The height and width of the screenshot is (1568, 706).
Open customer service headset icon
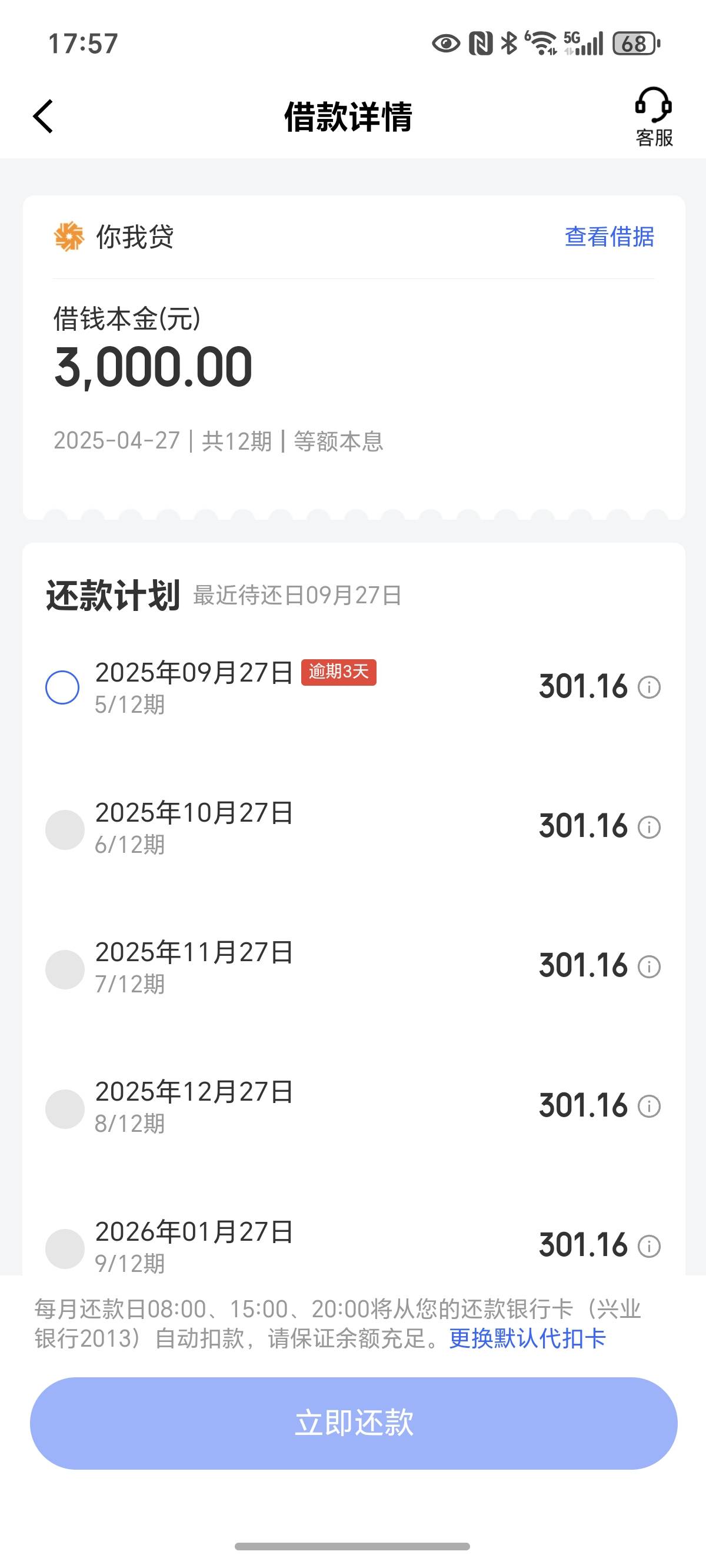[653, 105]
